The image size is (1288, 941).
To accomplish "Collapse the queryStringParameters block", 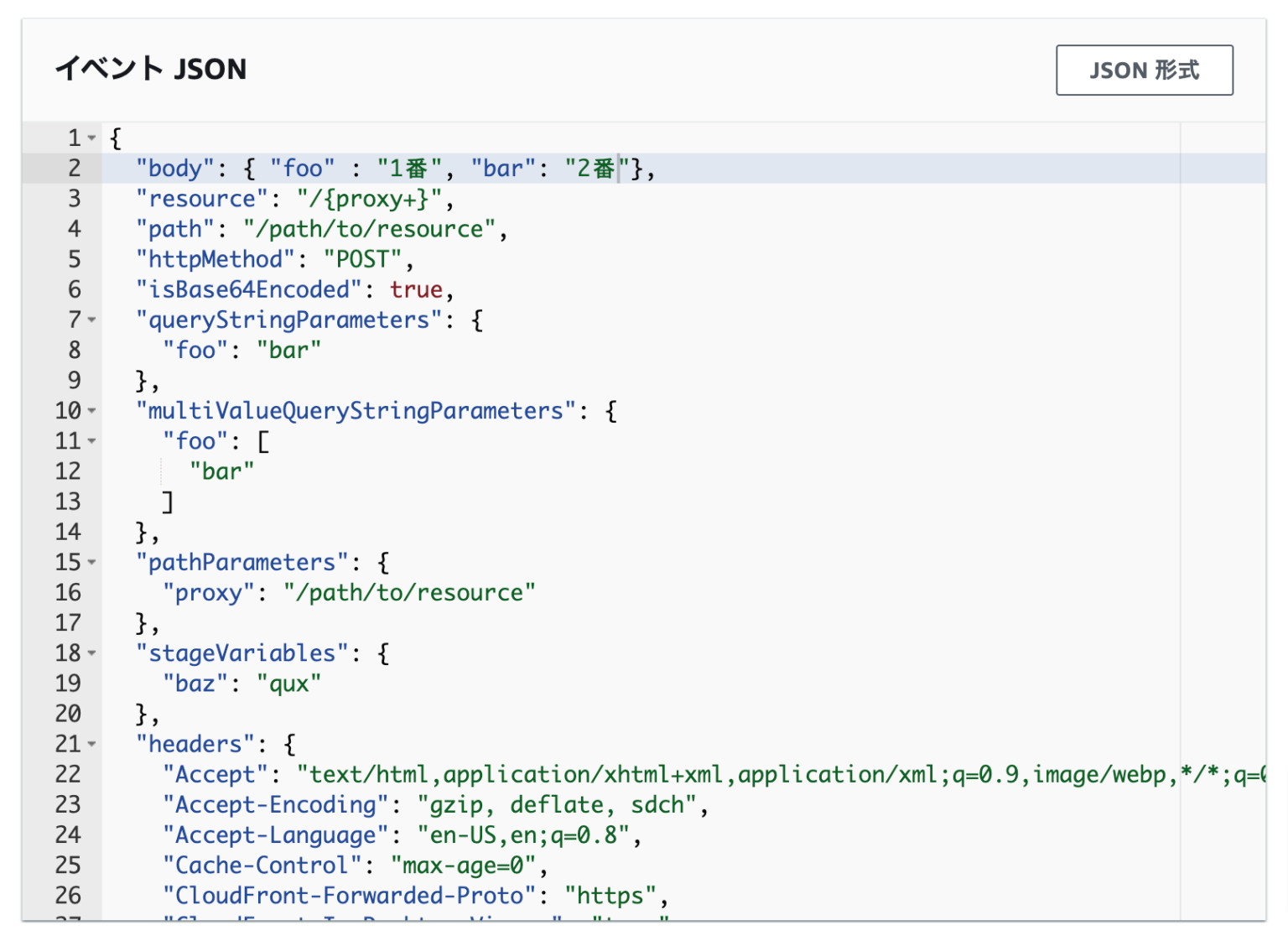I will click(x=90, y=320).
